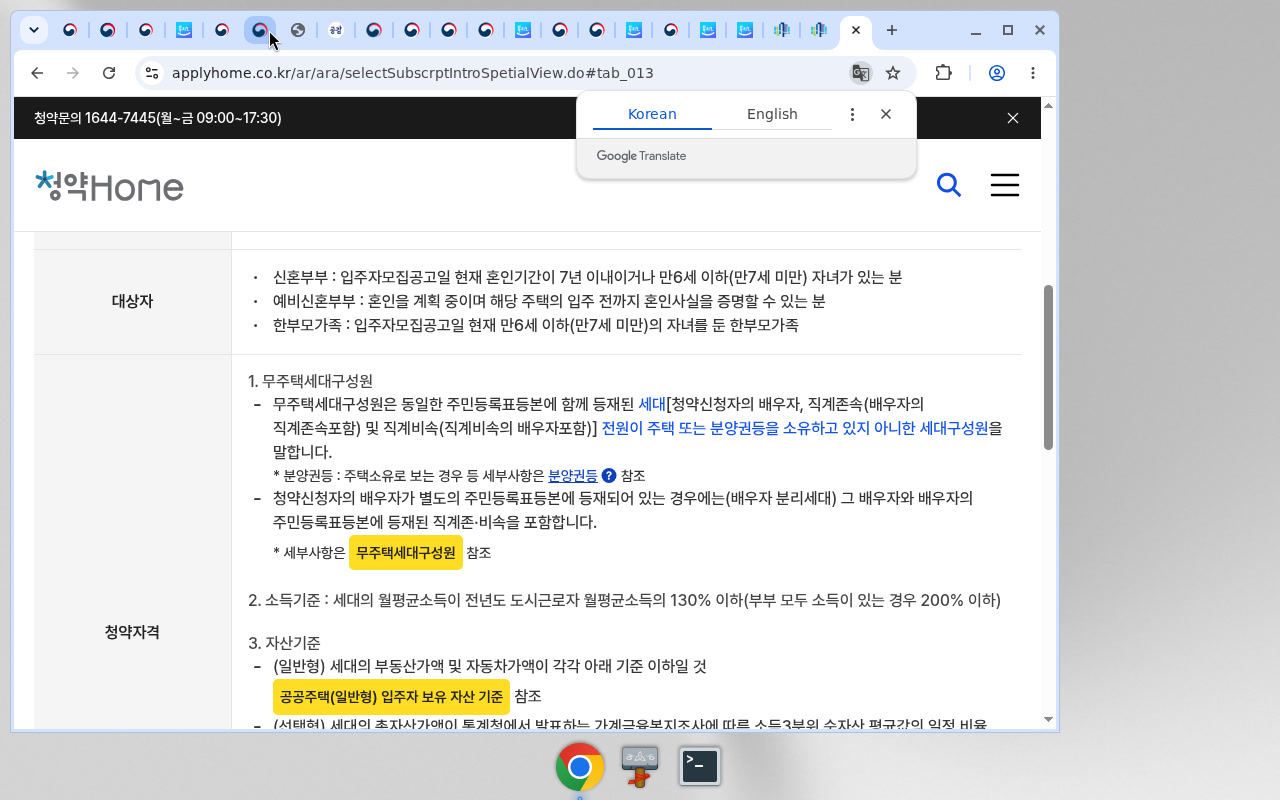Open the Terminal from the dock
This screenshot has height=800, width=1280.
[700, 766]
